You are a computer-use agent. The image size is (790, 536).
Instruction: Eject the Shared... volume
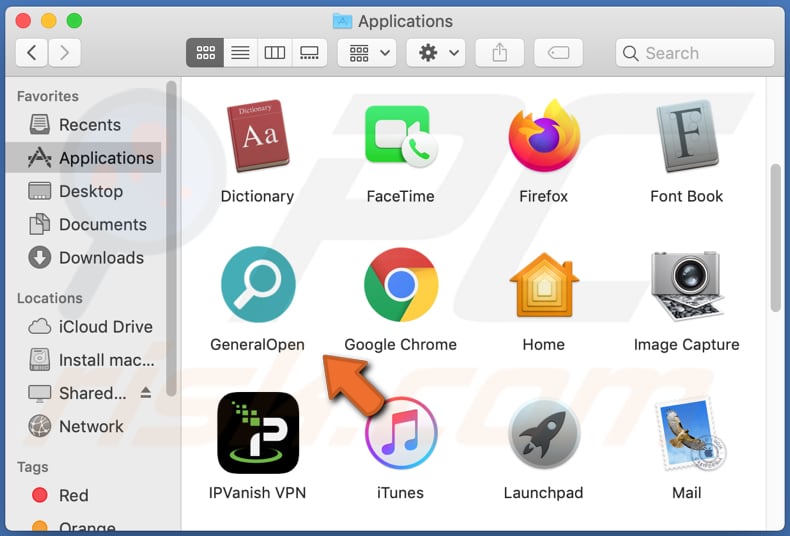coord(146,392)
